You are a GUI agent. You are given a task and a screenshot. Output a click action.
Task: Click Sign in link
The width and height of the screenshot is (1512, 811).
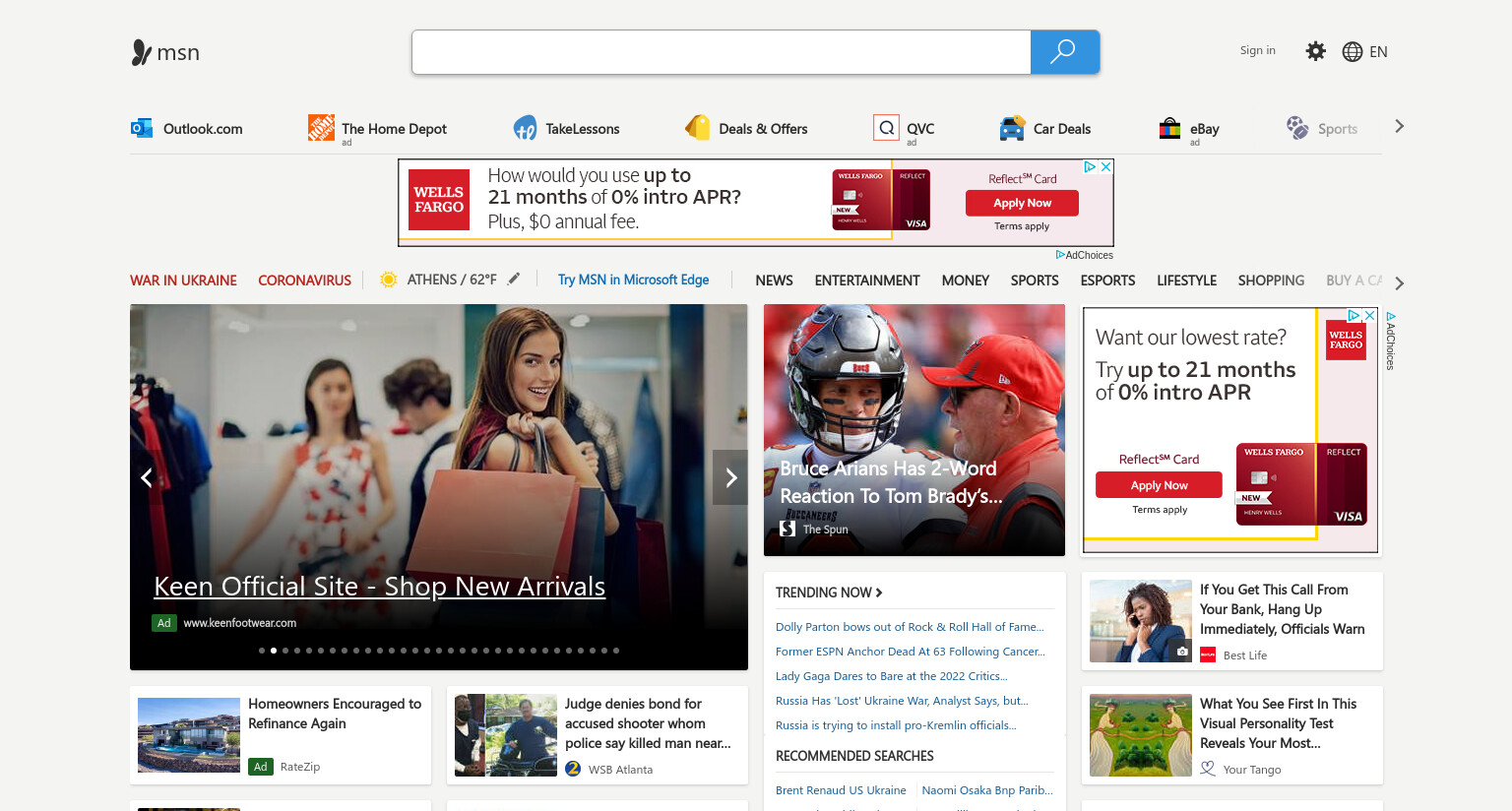click(x=1257, y=50)
